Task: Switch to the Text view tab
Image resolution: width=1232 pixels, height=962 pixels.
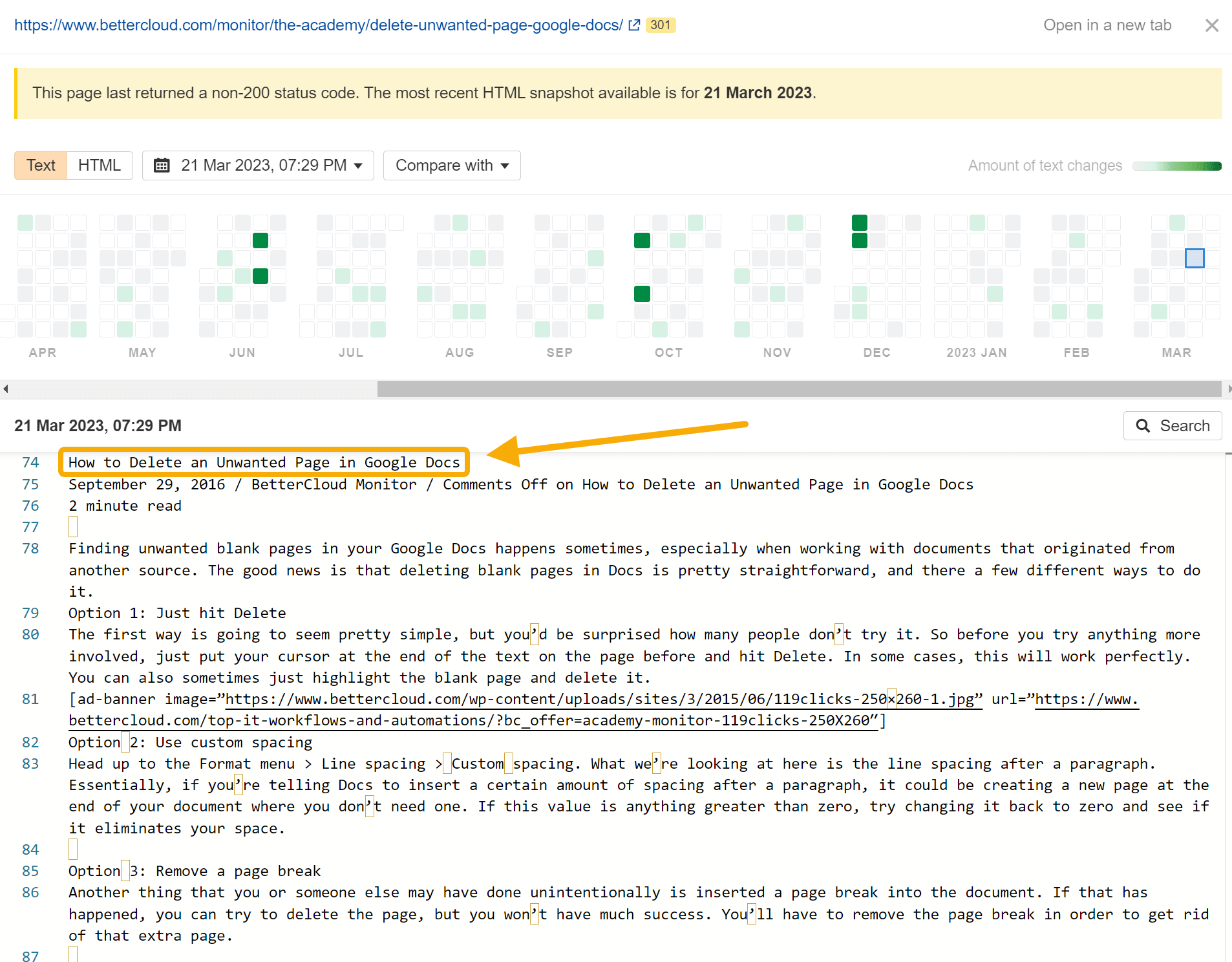Action: pos(41,166)
